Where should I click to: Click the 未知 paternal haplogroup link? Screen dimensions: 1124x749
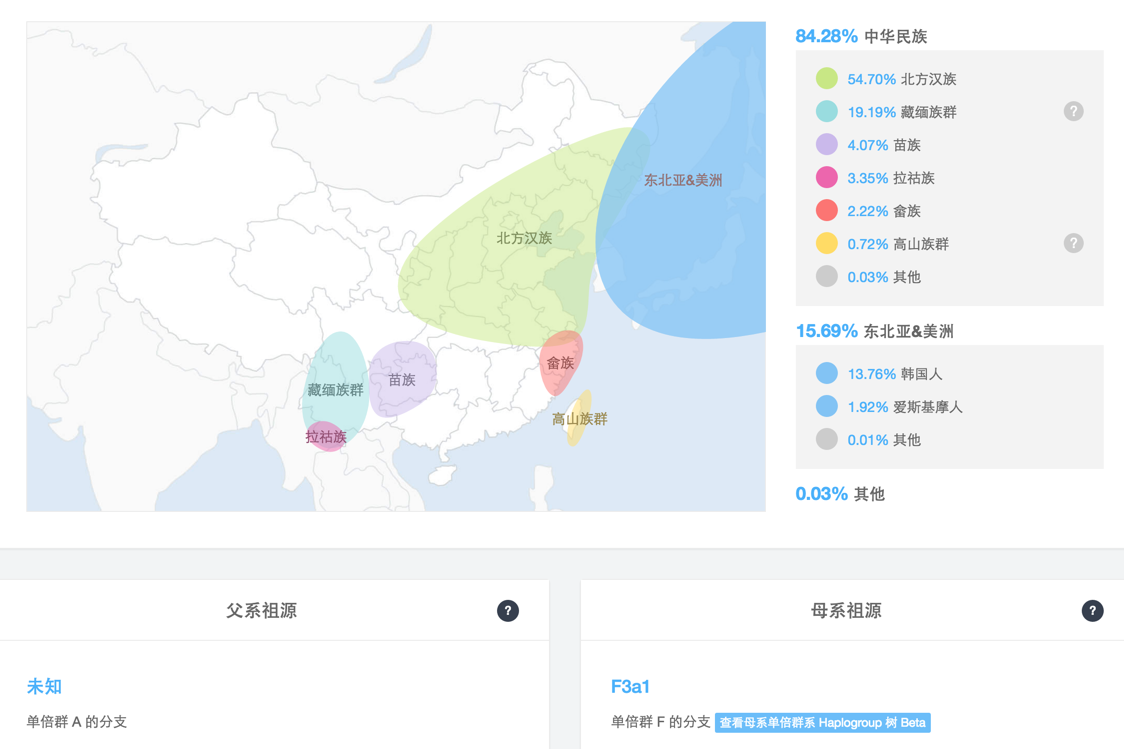coord(44,686)
